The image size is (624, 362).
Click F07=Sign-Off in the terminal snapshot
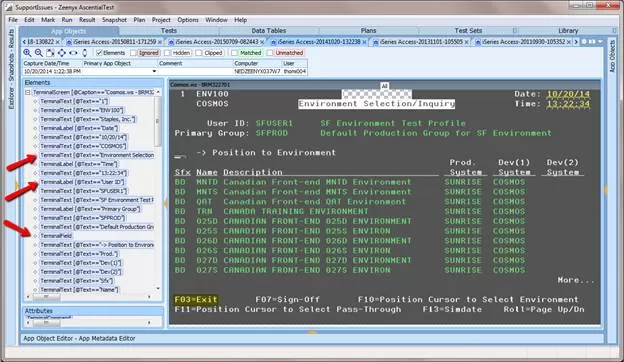click(287, 300)
